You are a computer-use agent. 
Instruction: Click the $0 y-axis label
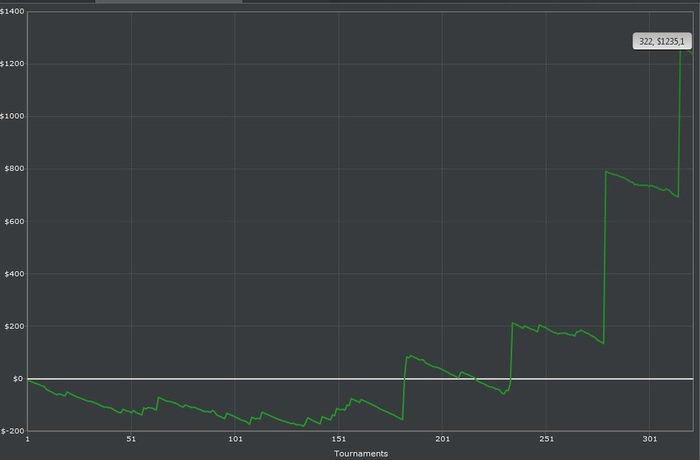click(x=18, y=379)
